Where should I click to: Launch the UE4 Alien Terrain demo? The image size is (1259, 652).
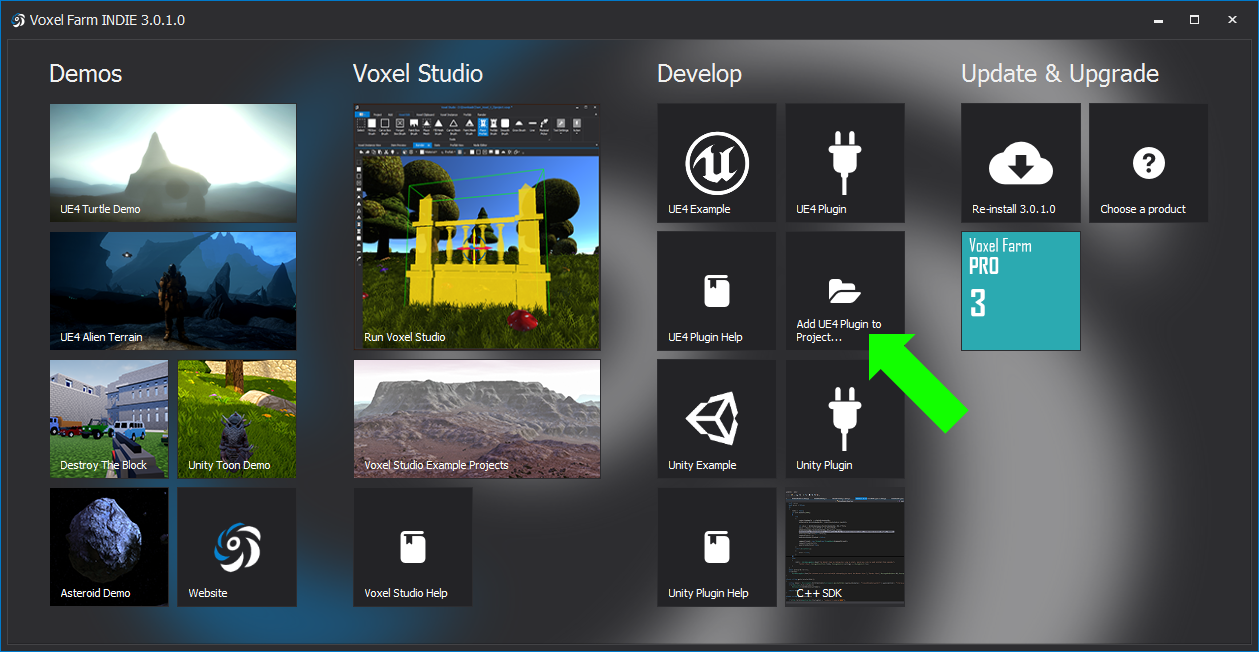[x=173, y=291]
